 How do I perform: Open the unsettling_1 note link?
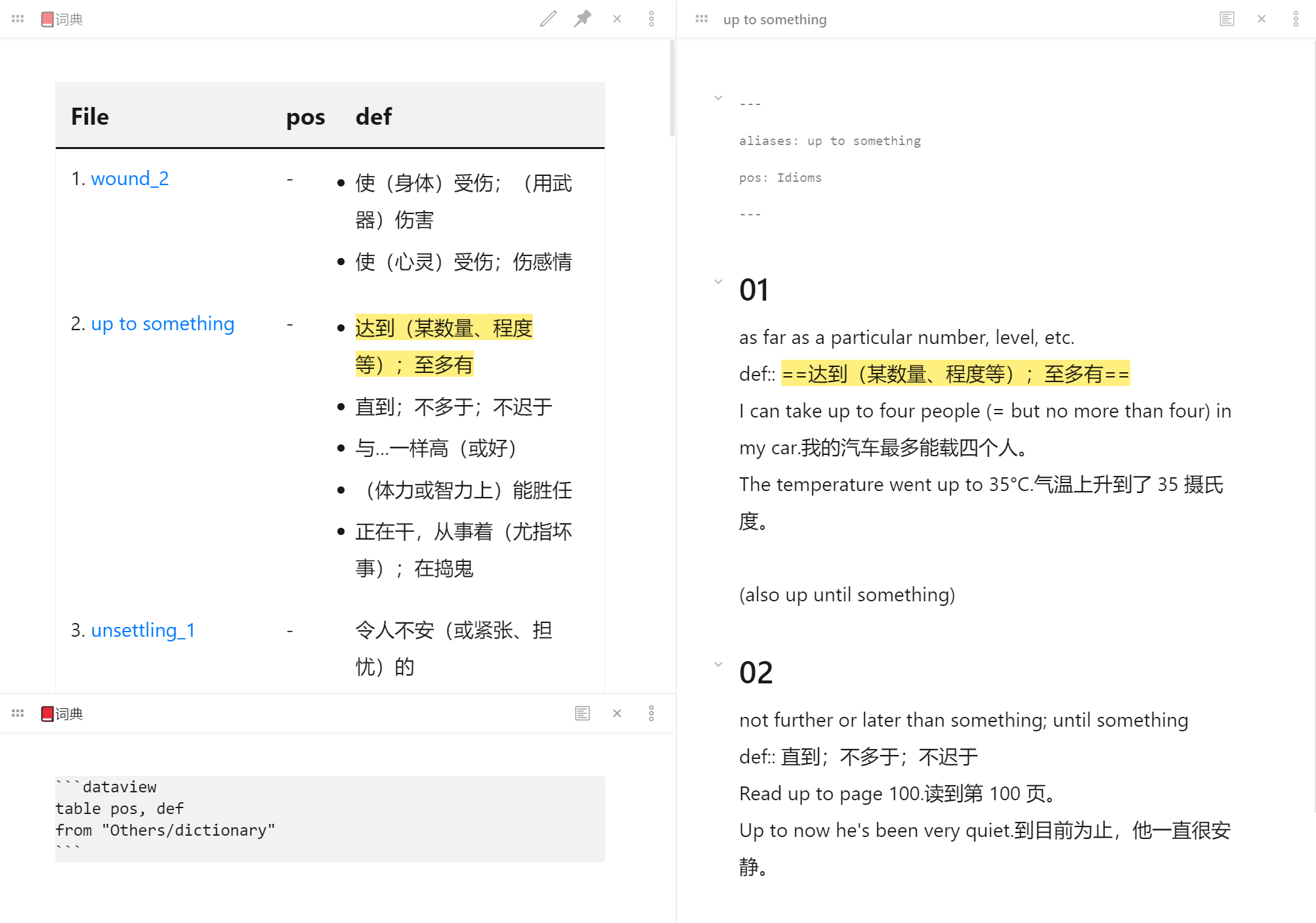pyautogui.click(x=142, y=630)
